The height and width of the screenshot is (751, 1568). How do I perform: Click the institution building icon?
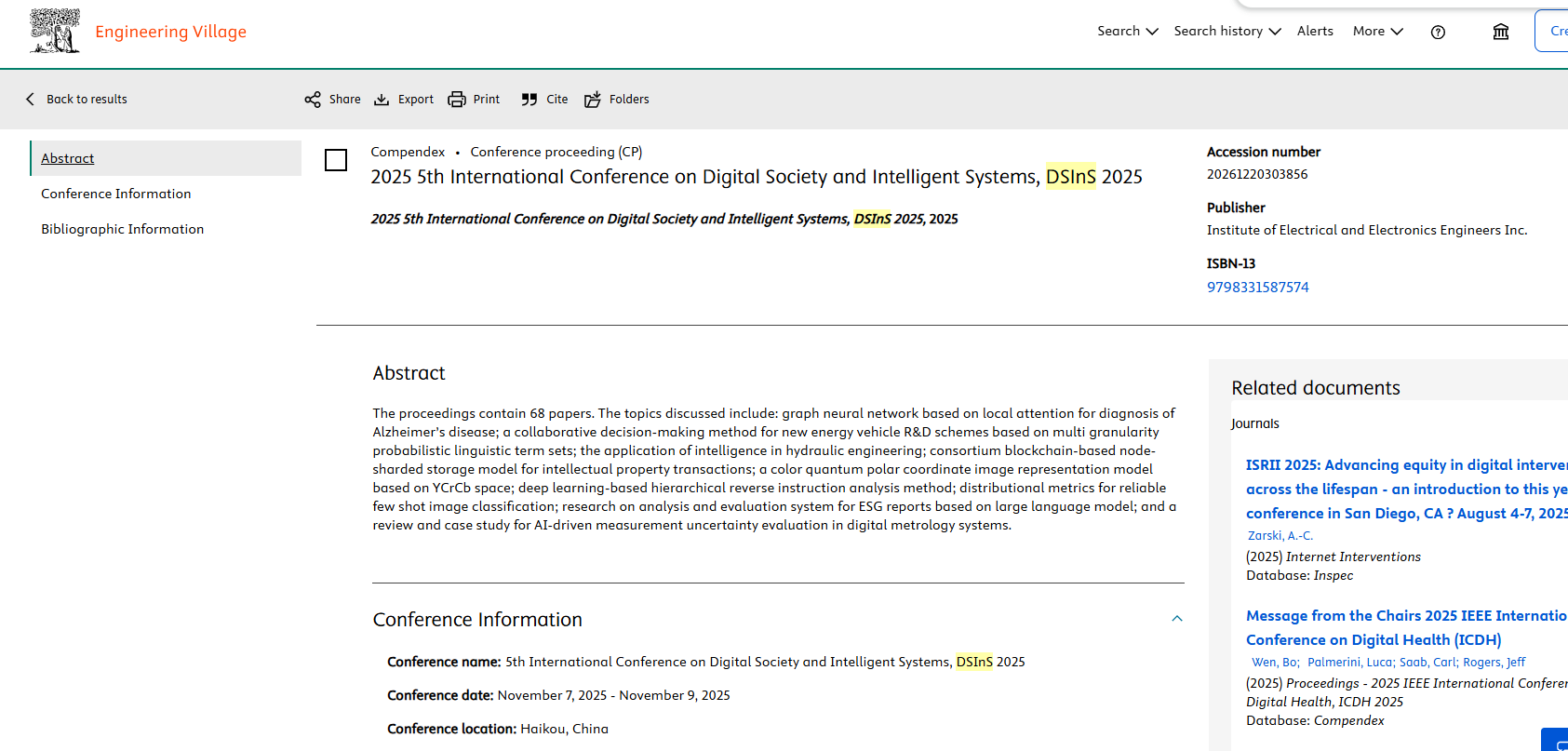click(1500, 32)
